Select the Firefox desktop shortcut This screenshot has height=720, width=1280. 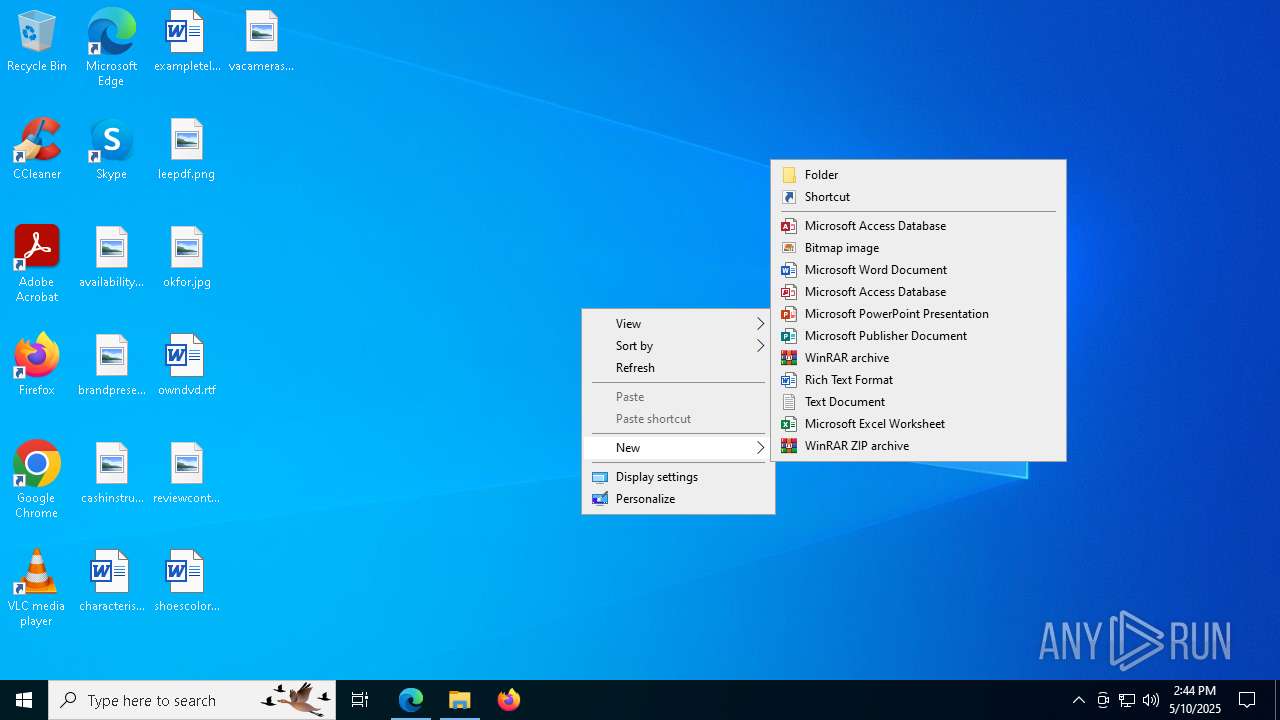click(x=37, y=366)
